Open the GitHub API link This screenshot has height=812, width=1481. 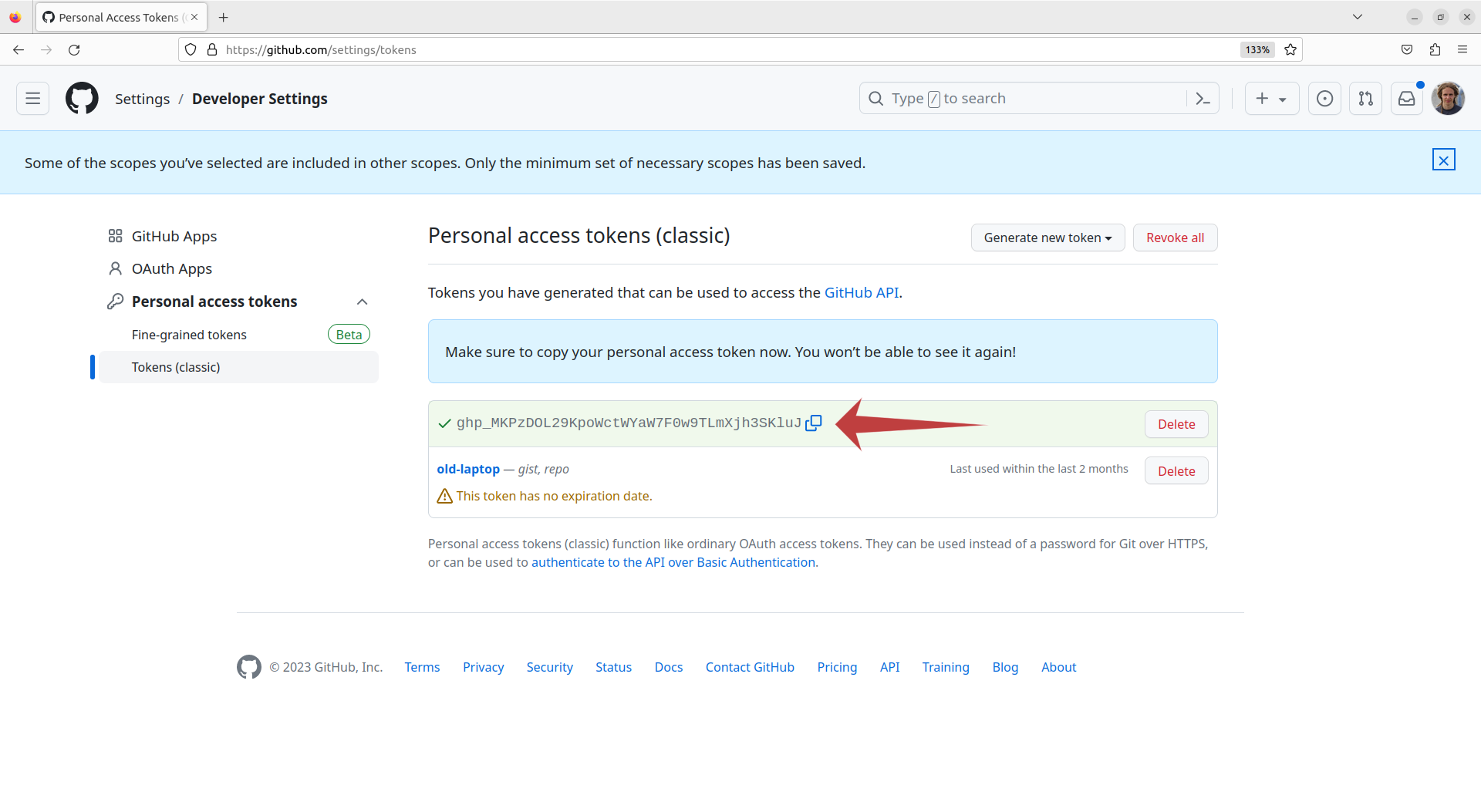pos(861,293)
